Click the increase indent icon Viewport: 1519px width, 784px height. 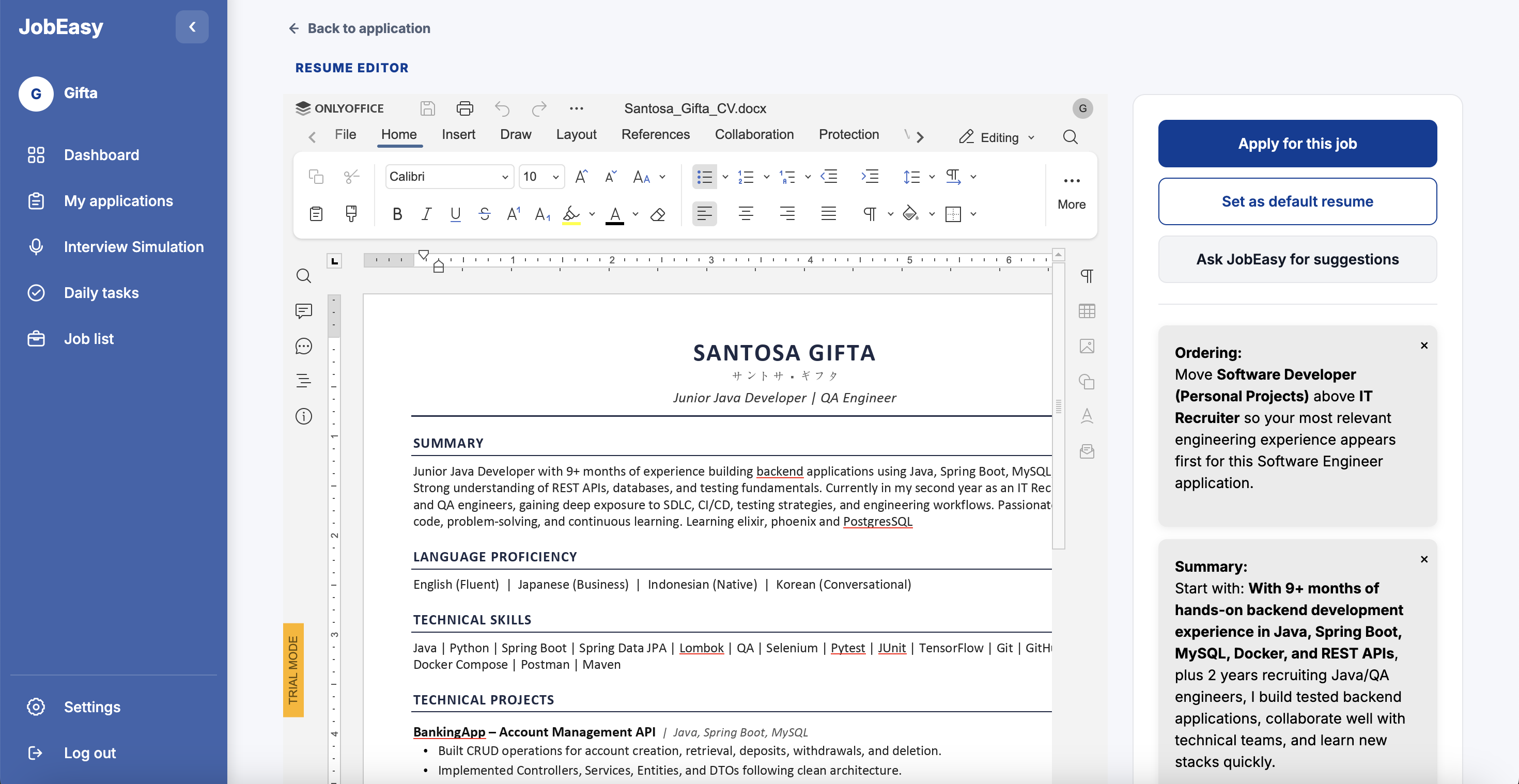click(x=870, y=176)
